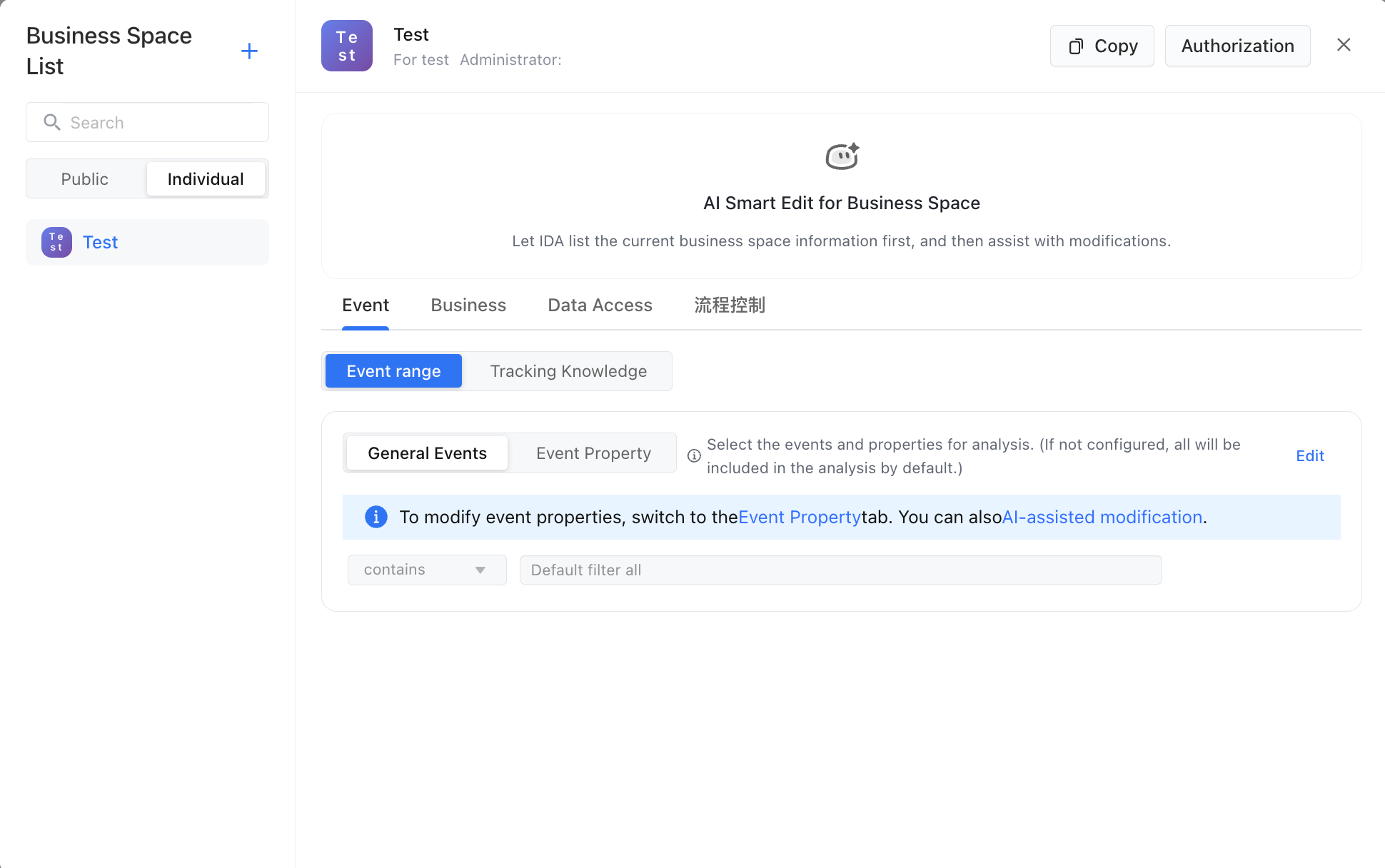This screenshot has width=1385, height=868.
Task: Click the info icon beside selection hint
Action: coord(694,455)
